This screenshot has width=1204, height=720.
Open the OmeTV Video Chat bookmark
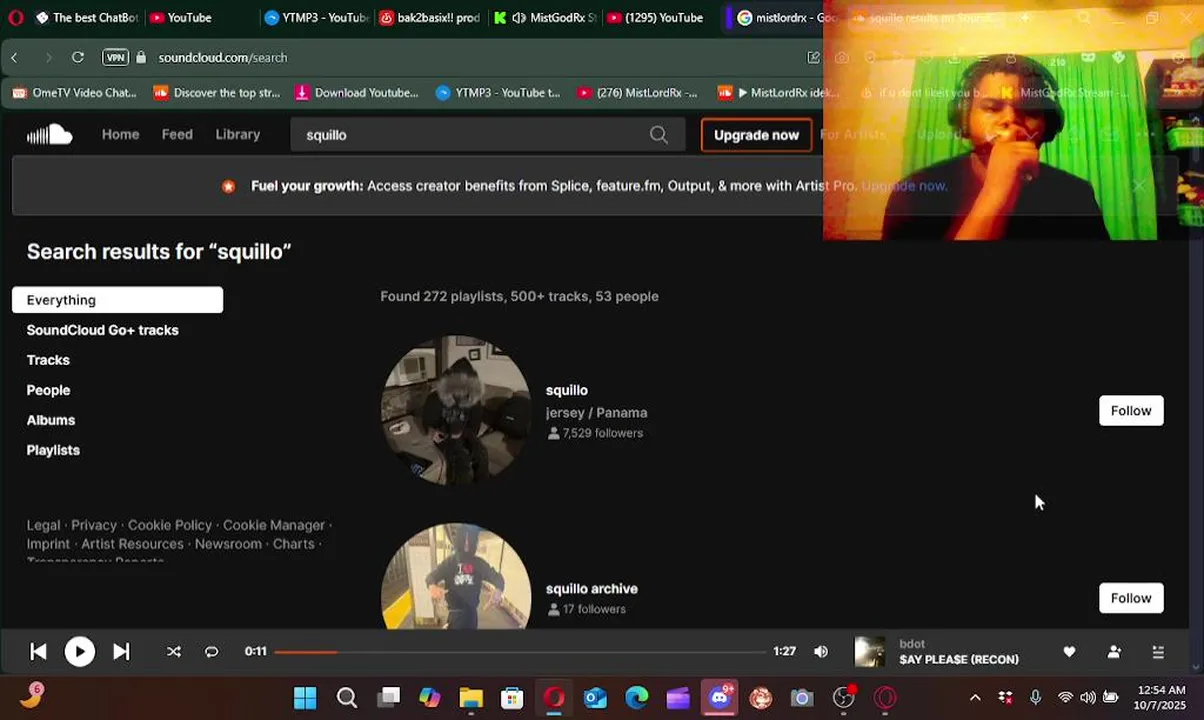[x=74, y=93]
